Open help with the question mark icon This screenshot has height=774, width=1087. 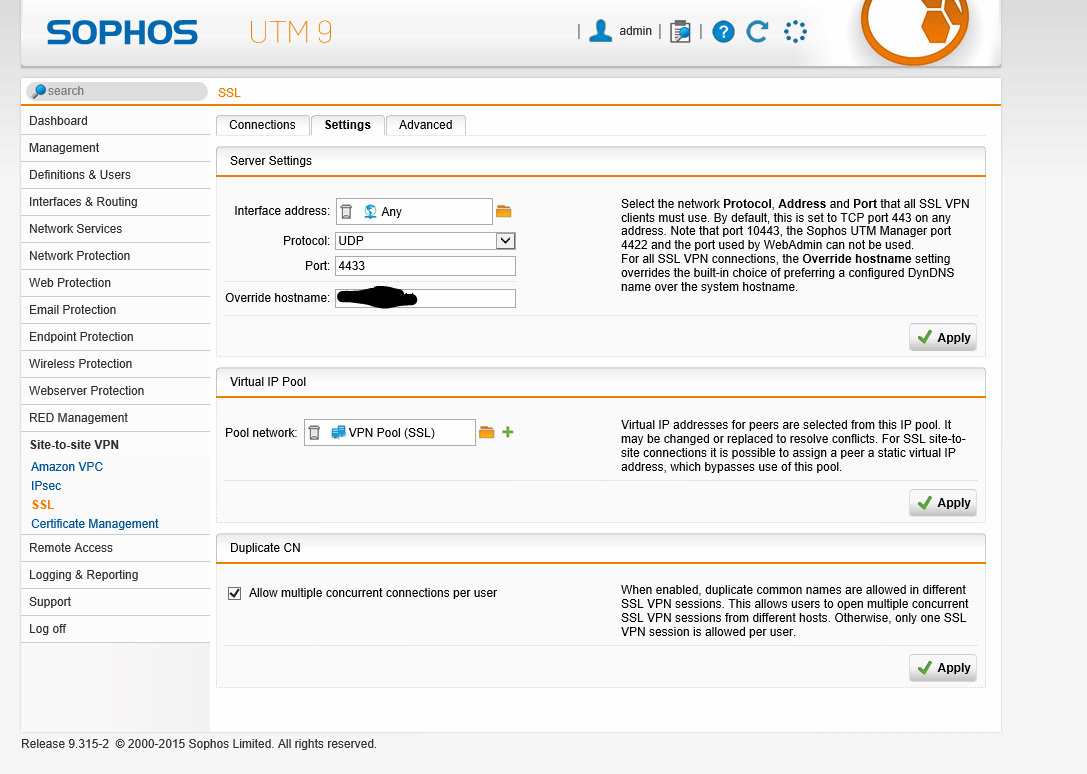723,32
